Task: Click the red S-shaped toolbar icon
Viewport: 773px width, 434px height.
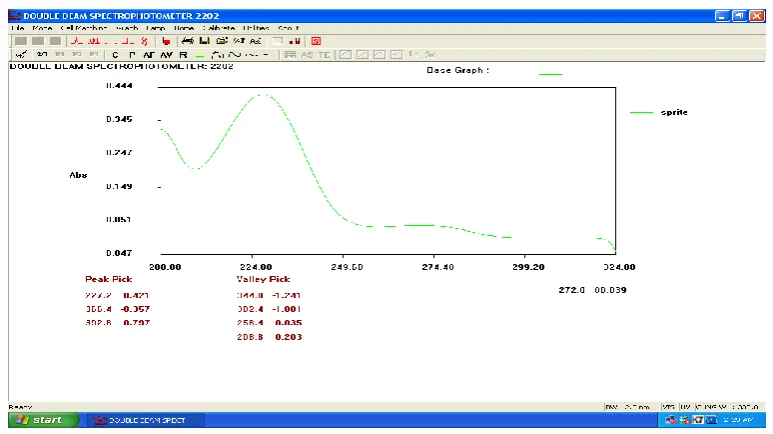Action: point(144,41)
